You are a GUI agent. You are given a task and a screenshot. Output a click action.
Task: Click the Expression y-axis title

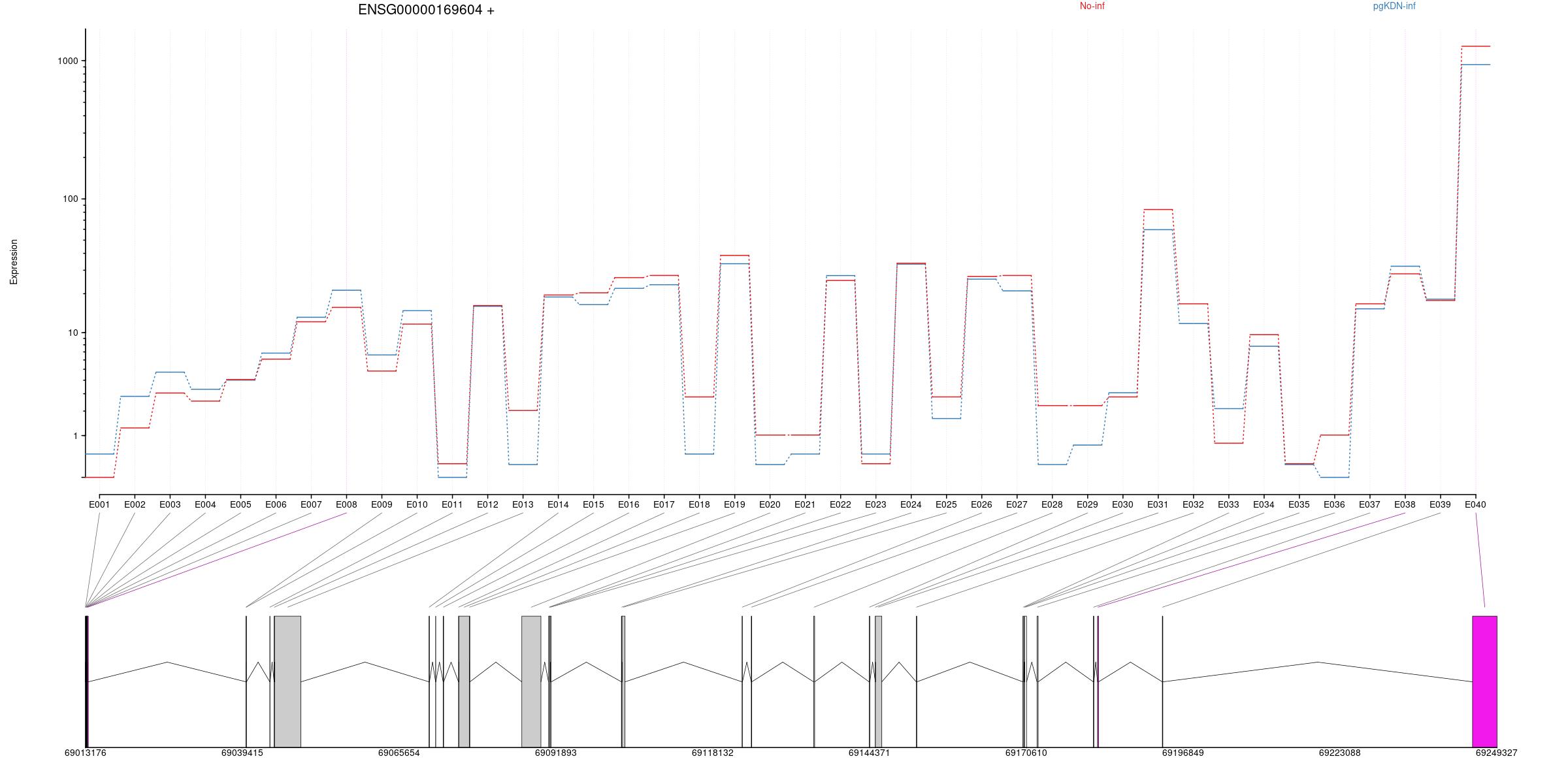coord(14,261)
